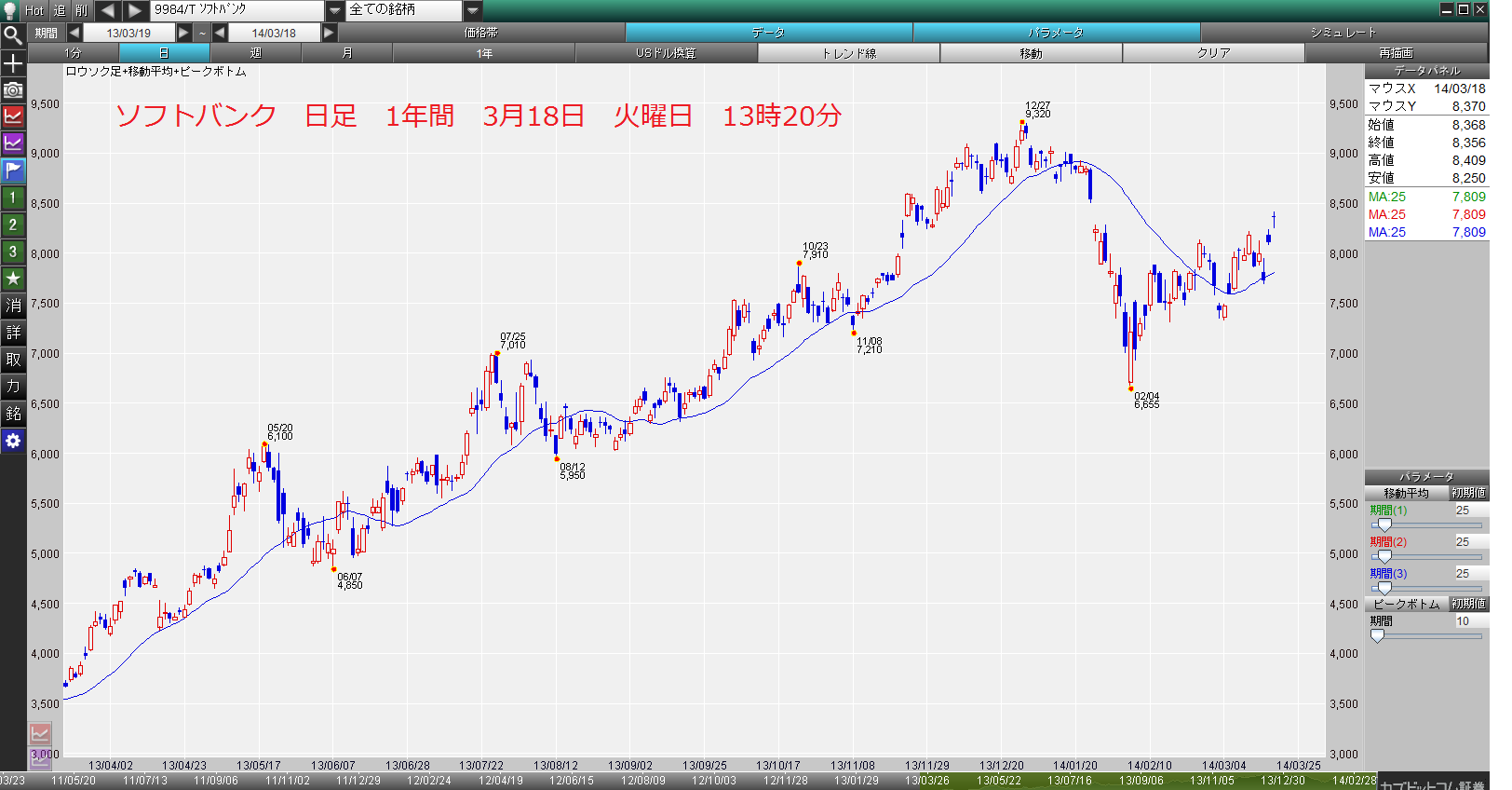Screen dimensions: 1512x790
Task: Click the 追 (add) button
Action: tap(60, 10)
